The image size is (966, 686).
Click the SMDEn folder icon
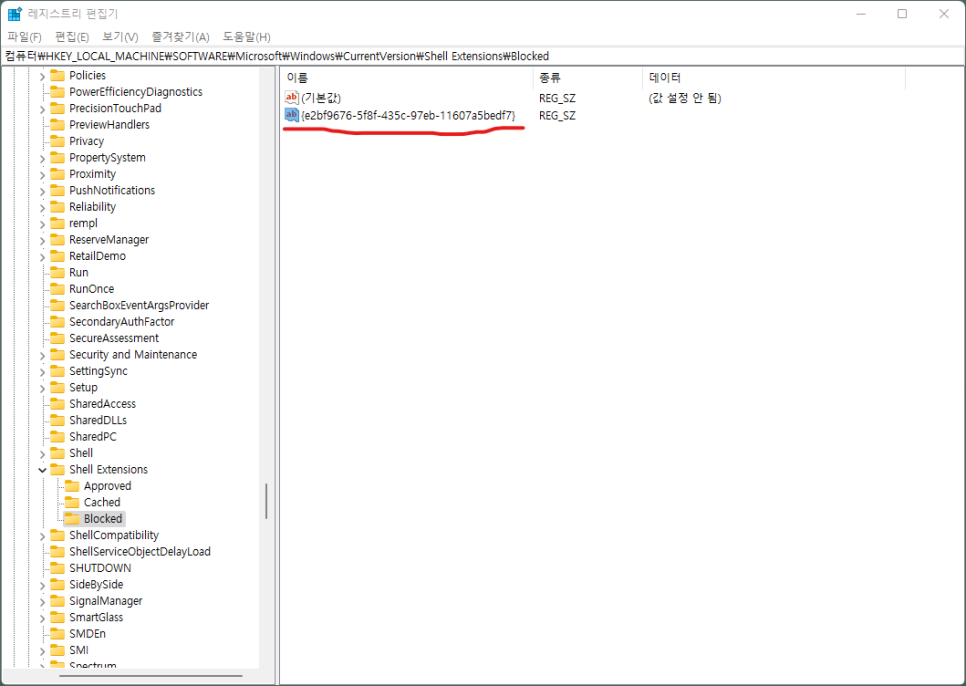point(57,634)
